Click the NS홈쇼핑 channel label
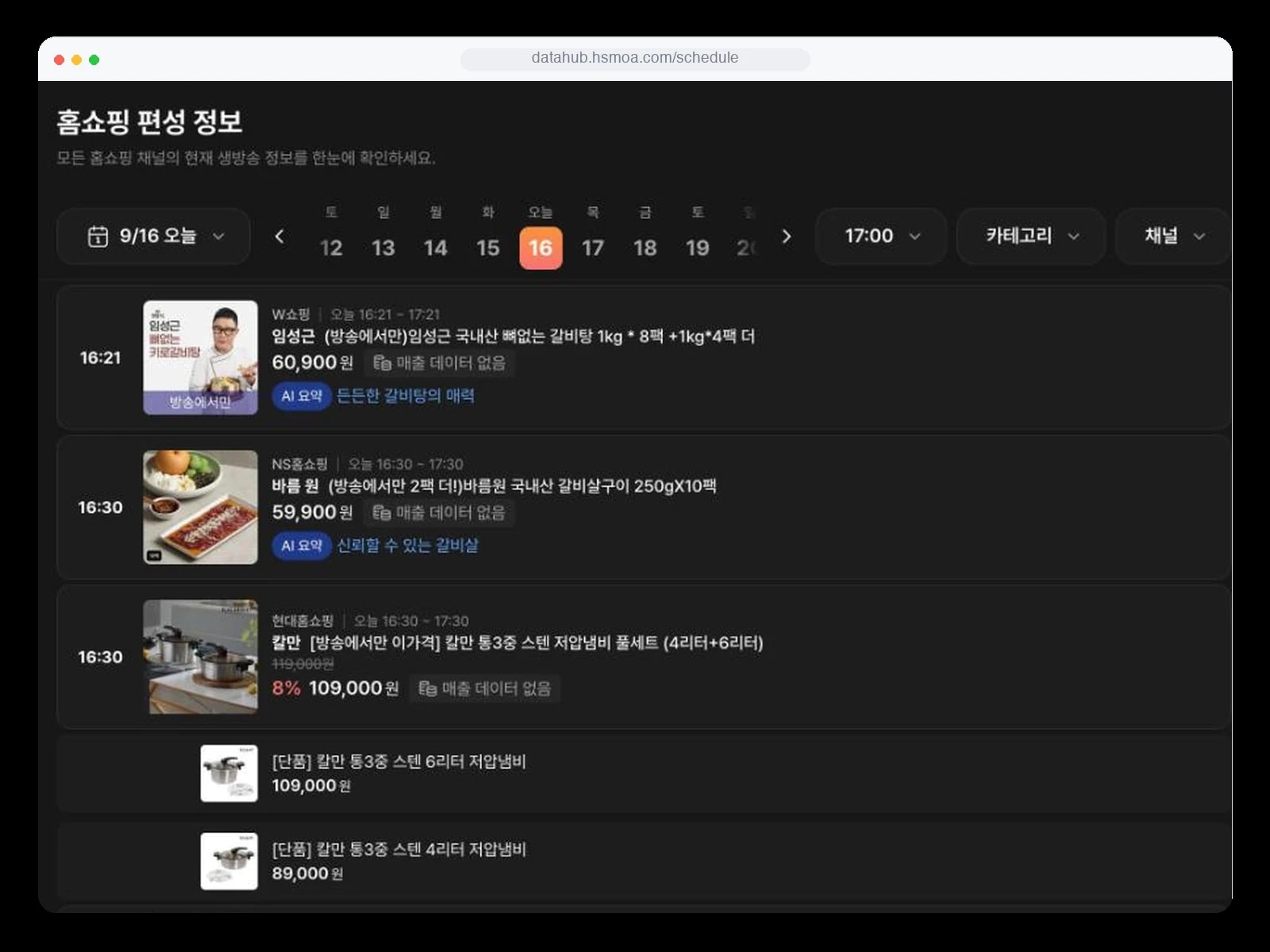Image resolution: width=1270 pixels, height=952 pixels. click(299, 464)
